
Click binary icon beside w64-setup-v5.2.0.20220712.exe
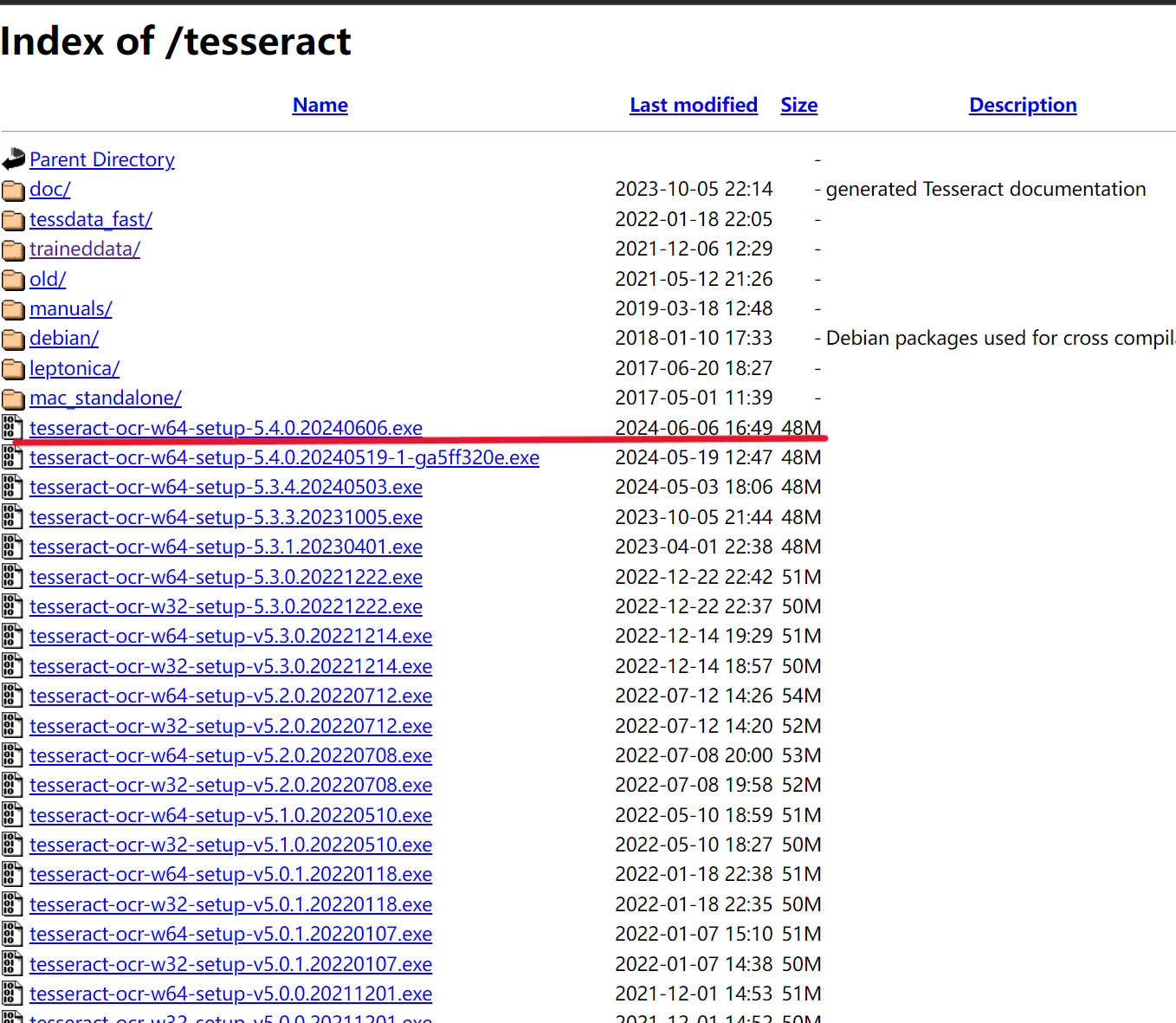(12, 696)
